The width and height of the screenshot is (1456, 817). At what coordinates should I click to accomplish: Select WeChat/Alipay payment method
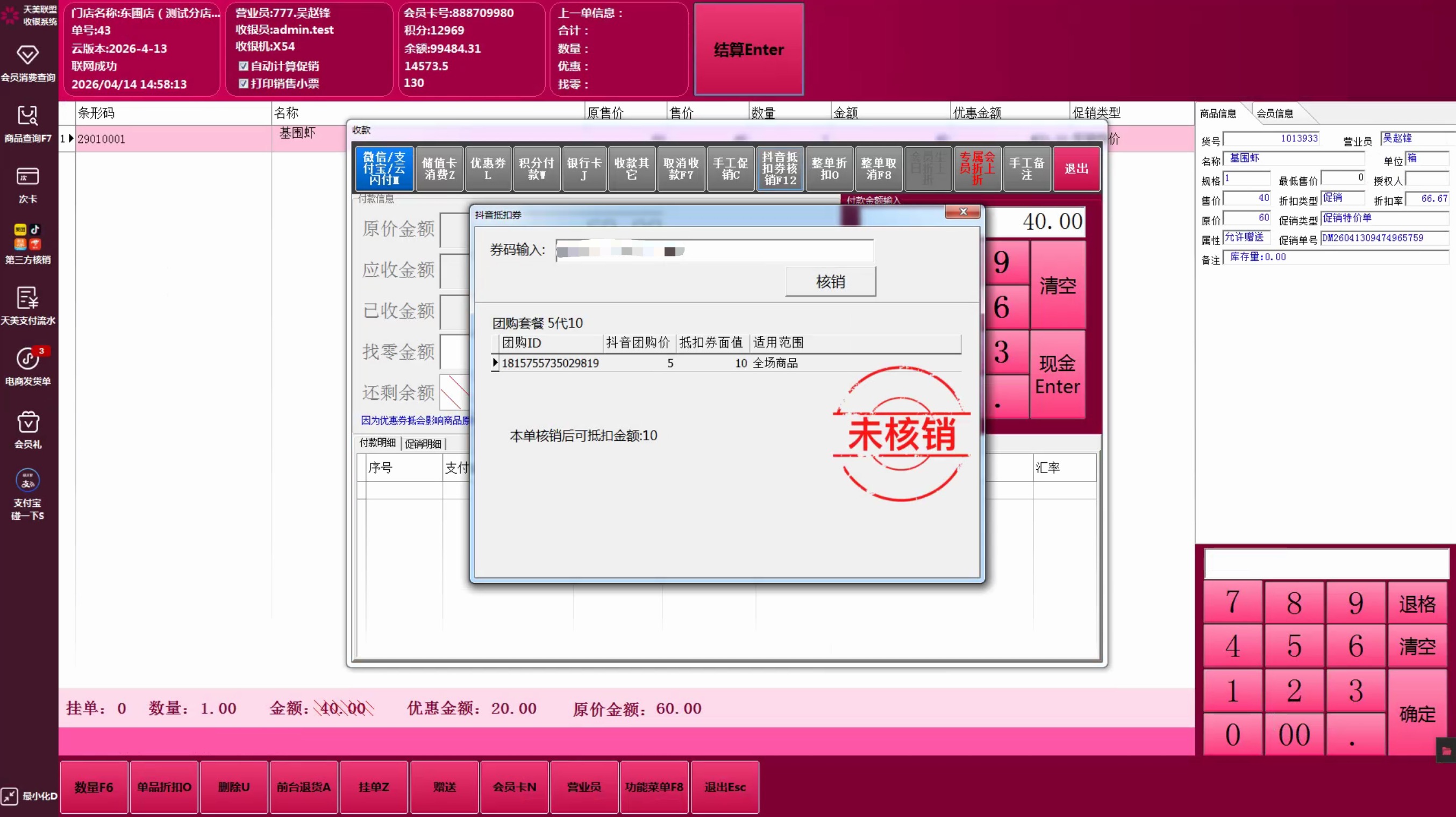click(384, 168)
